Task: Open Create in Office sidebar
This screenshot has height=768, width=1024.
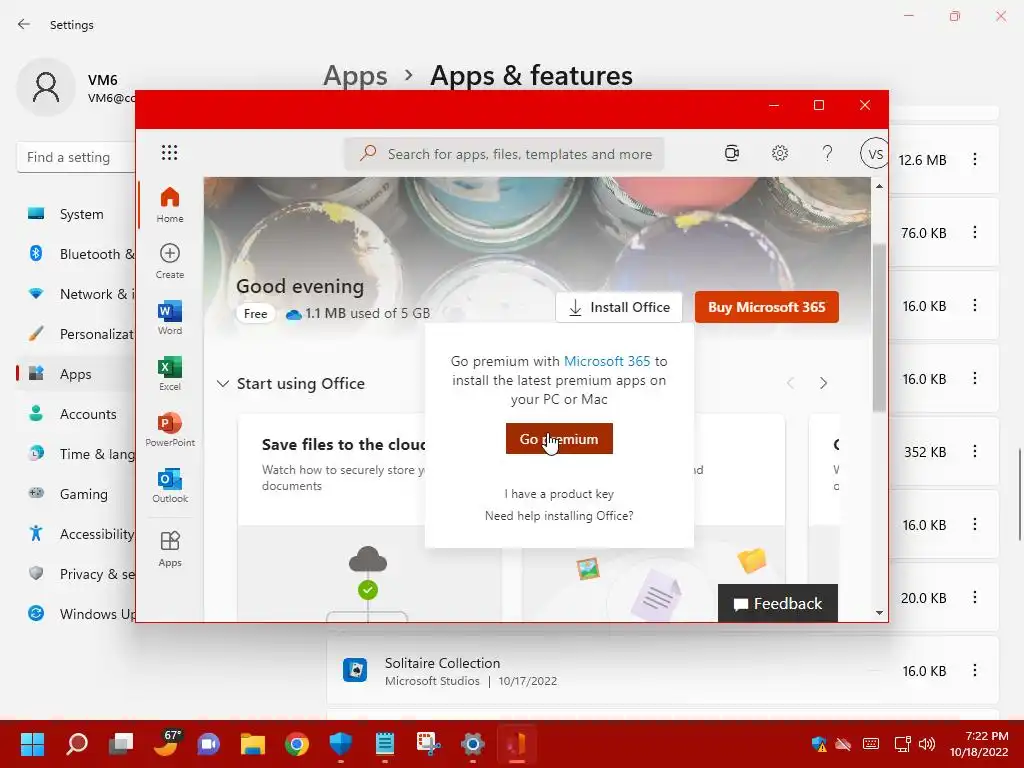Action: (170, 261)
